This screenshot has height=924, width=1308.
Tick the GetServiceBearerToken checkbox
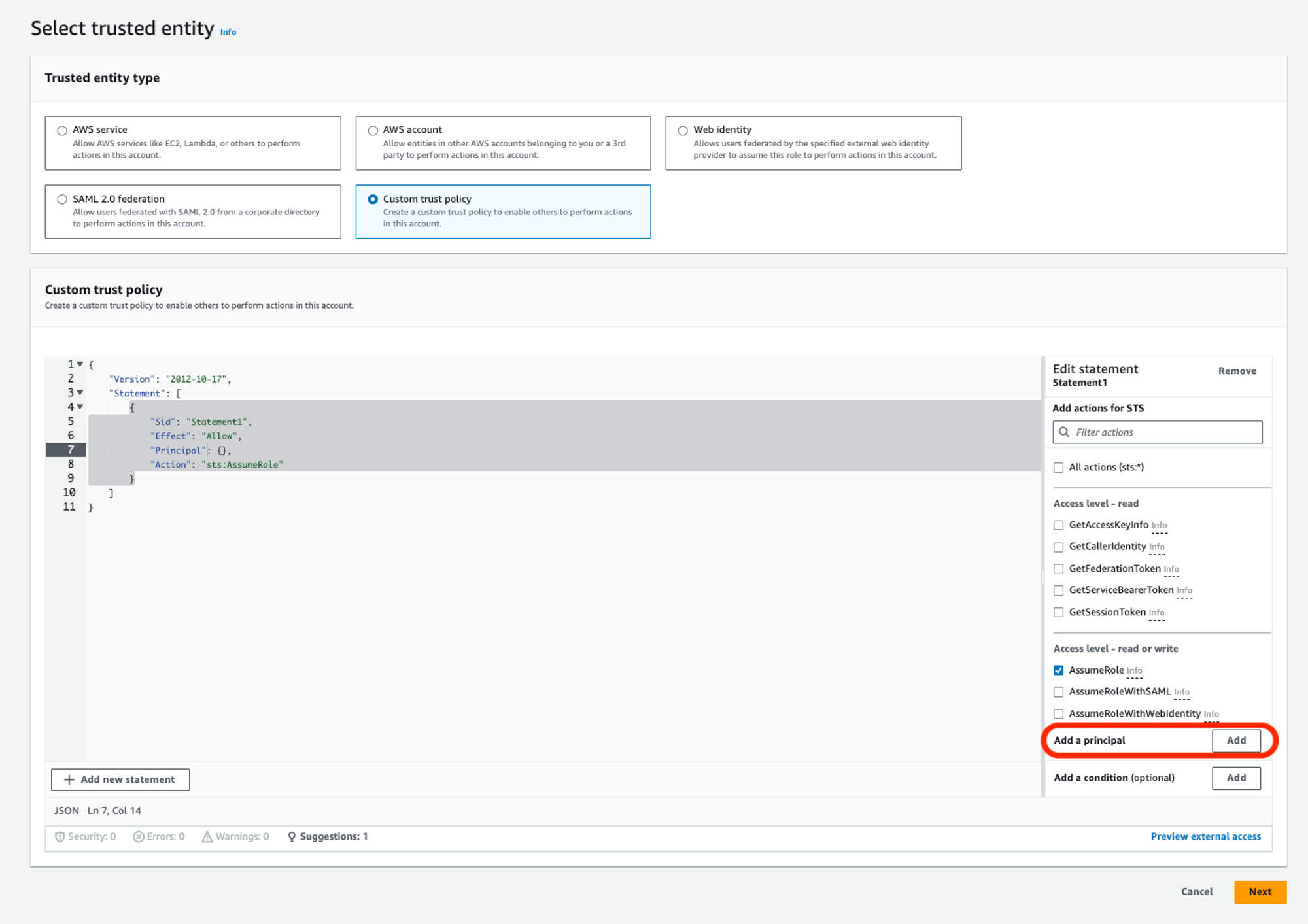pyautogui.click(x=1058, y=590)
